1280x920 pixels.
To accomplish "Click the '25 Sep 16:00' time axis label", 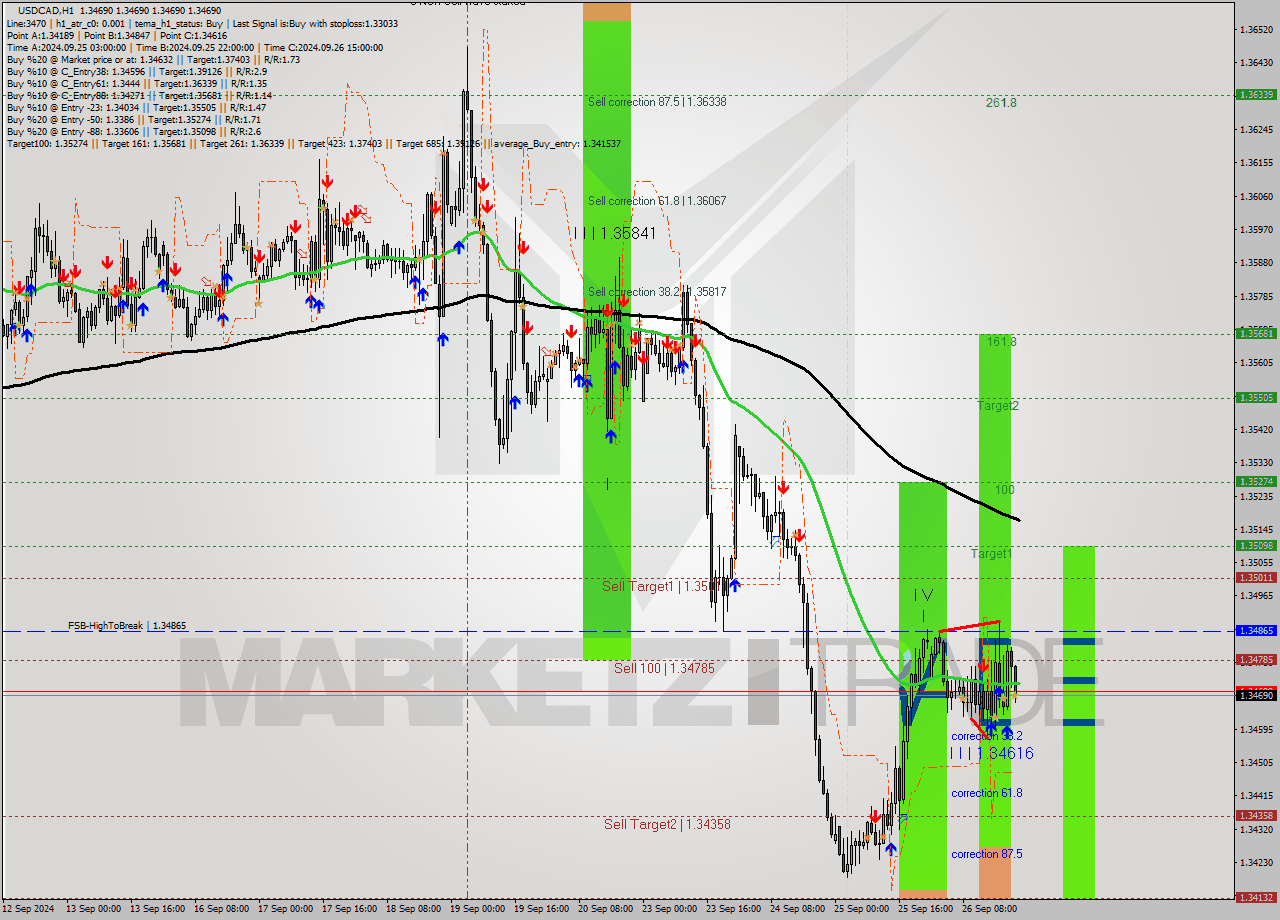I will [x=925, y=909].
